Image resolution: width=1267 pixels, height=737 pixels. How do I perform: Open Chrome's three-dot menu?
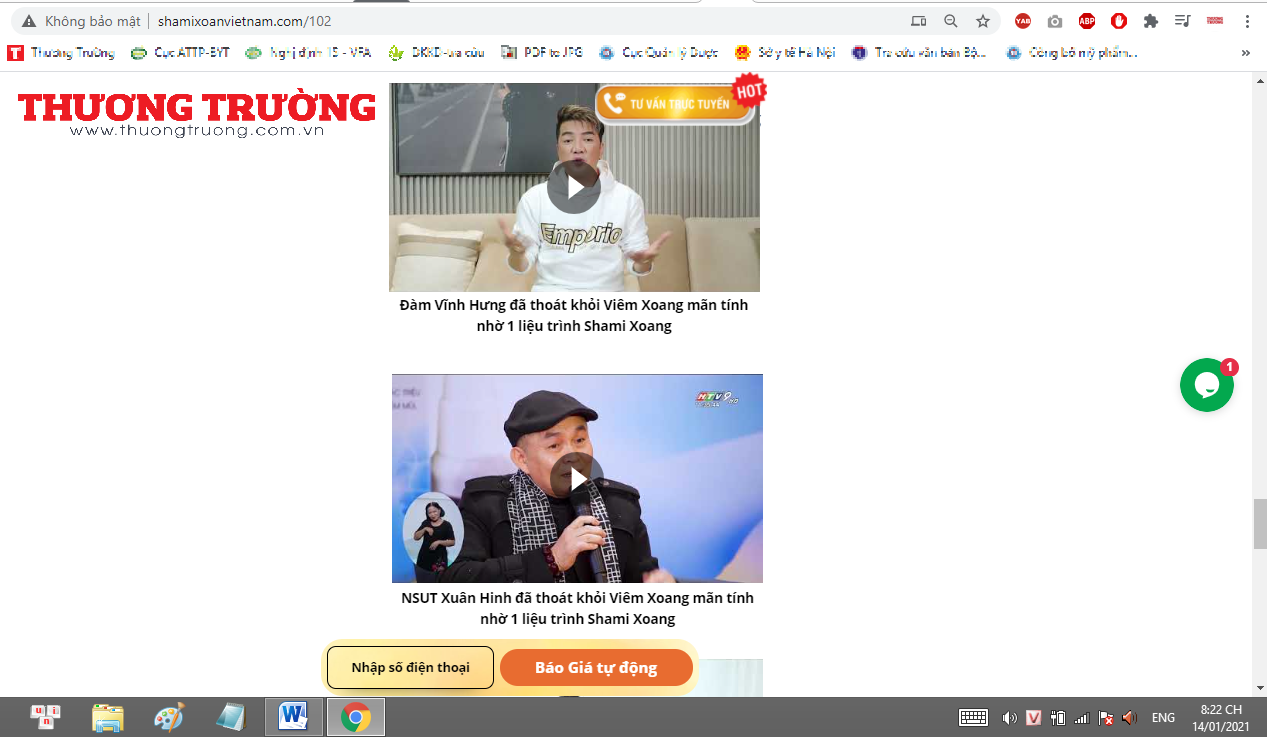[1247, 21]
